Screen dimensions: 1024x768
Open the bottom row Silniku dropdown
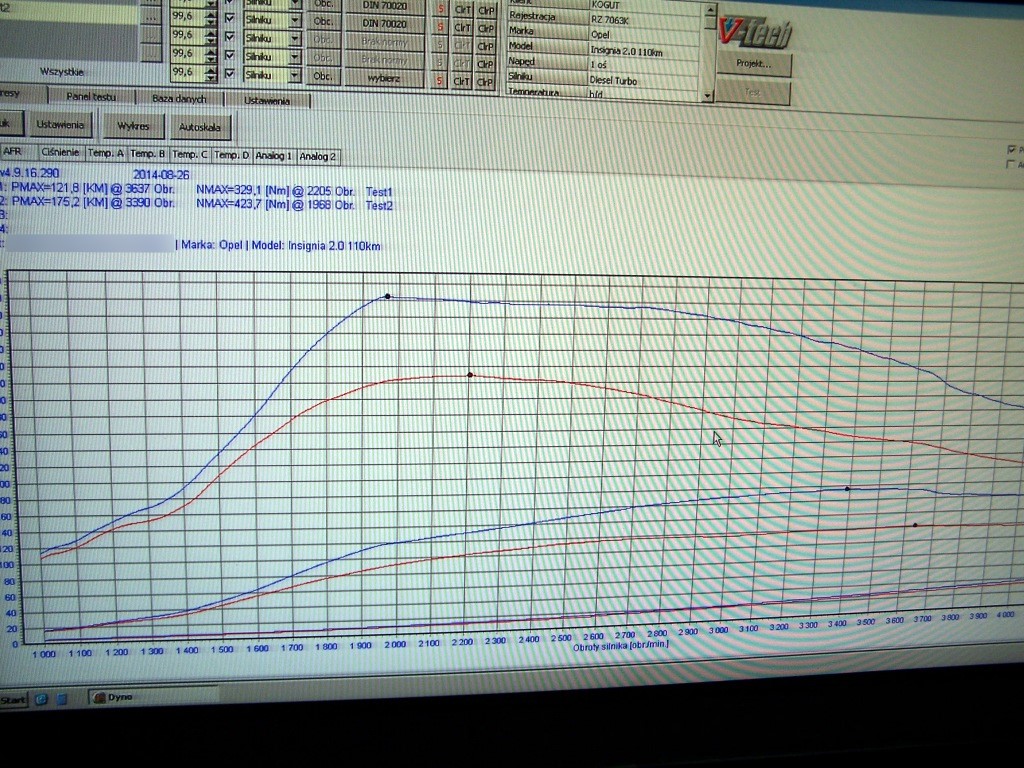(x=295, y=75)
